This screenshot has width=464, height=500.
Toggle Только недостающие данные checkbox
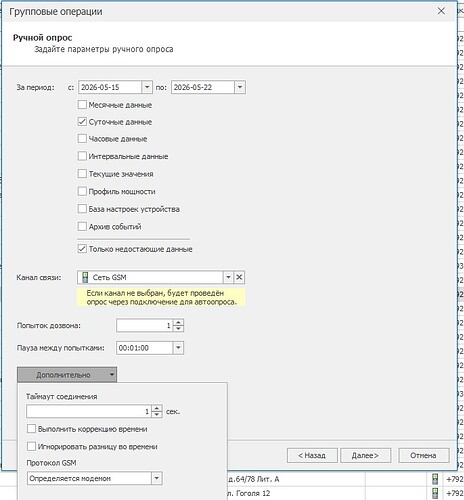82,249
